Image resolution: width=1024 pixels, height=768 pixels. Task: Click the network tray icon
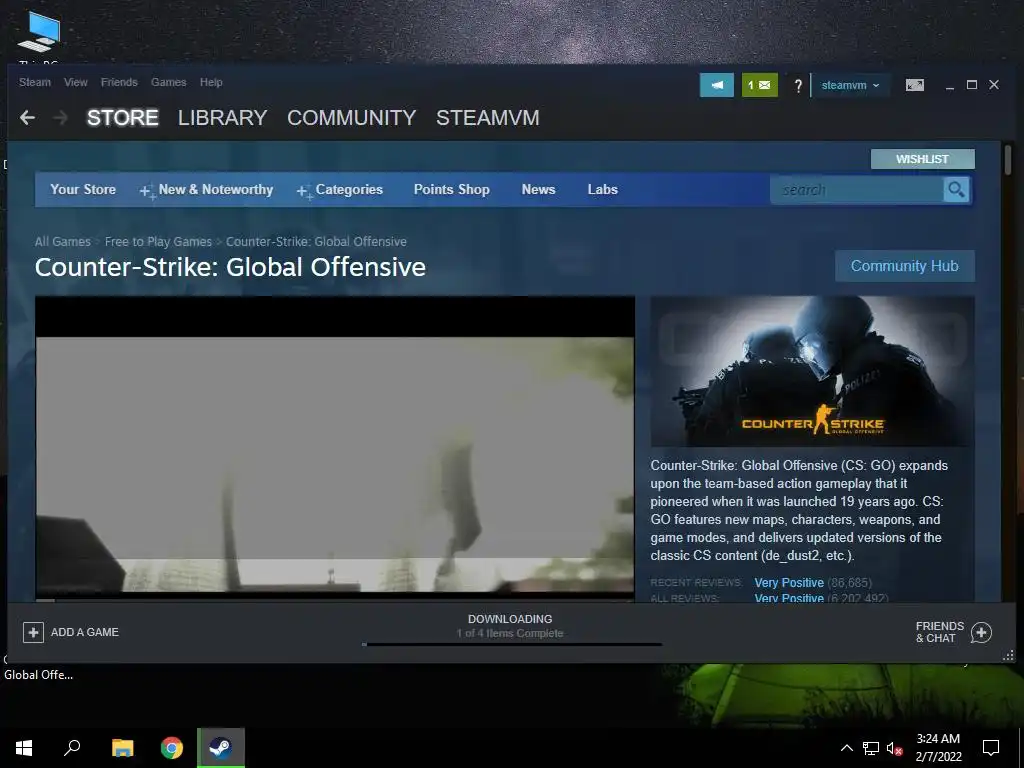pos(871,748)
